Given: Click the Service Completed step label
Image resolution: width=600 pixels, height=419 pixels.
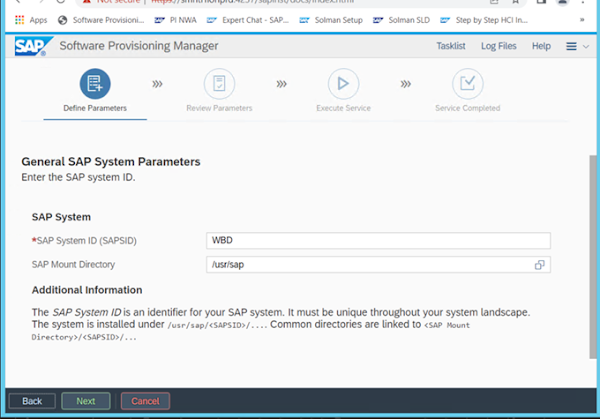Looking at the screenshot, I should tap(468, 108).
